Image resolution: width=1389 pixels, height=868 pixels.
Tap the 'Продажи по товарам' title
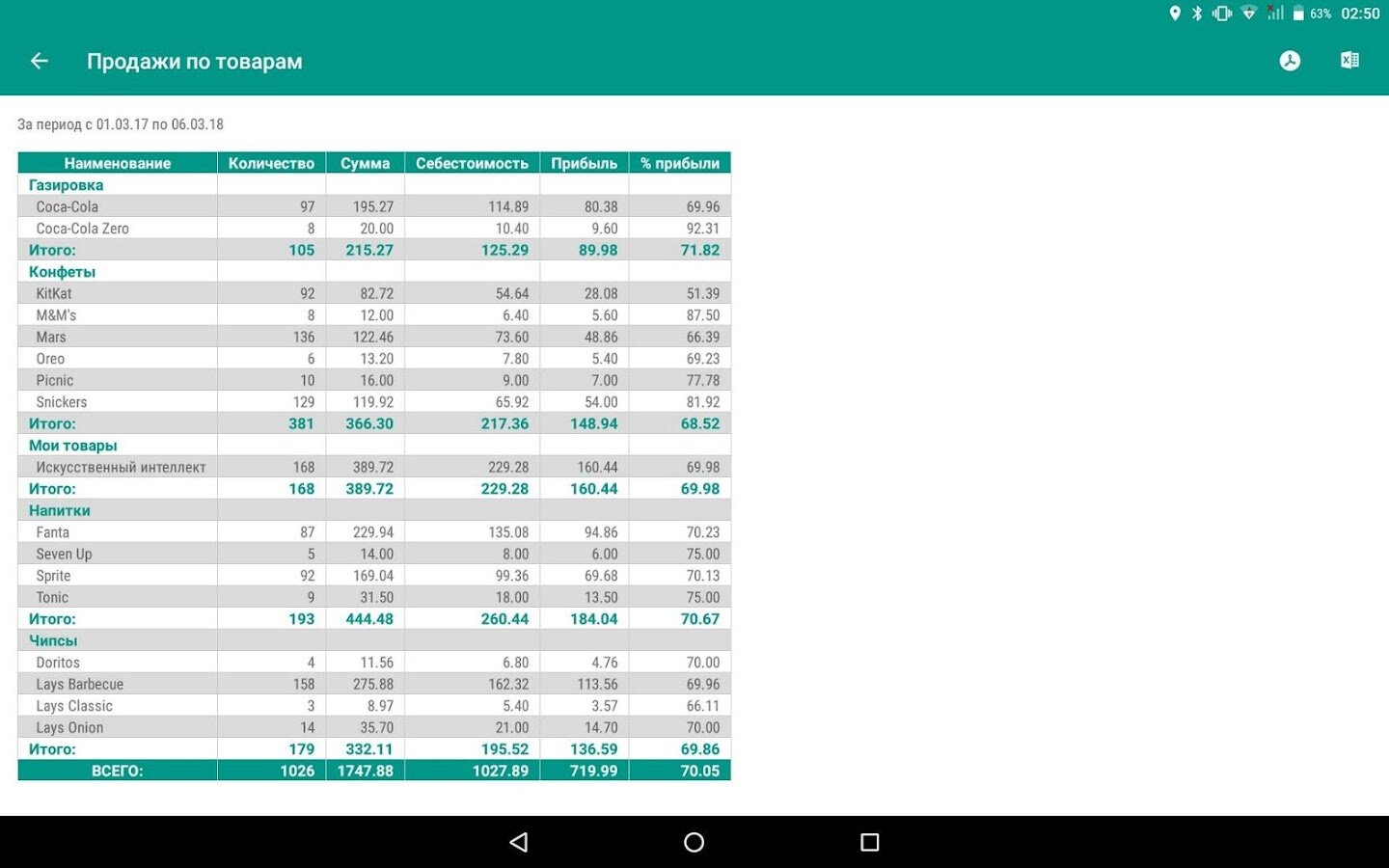click(x=195, y=62)
